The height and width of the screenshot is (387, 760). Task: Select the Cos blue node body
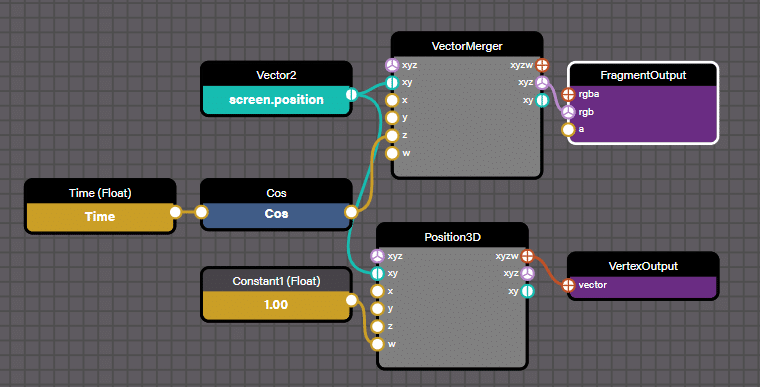coord(276,215)
